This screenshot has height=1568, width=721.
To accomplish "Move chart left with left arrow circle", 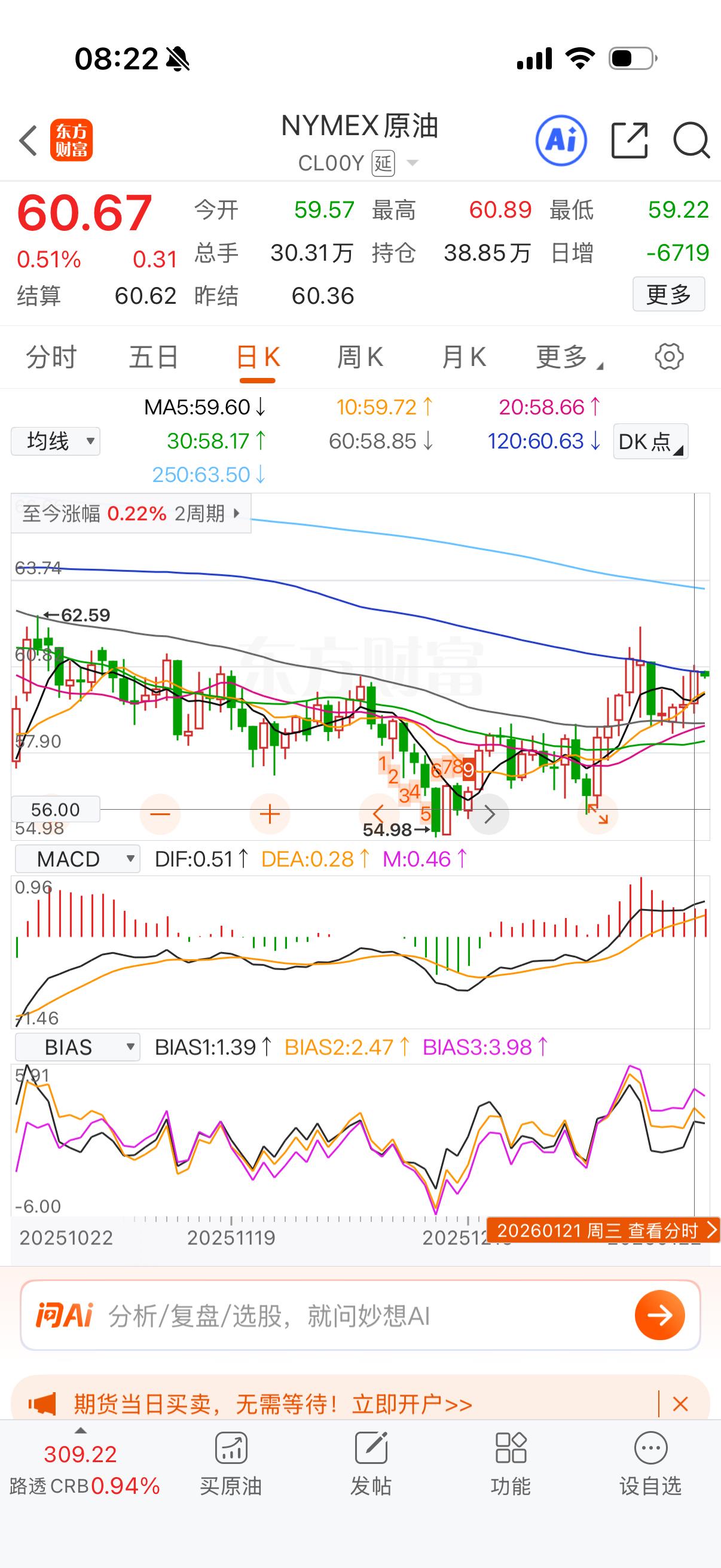I will 379,814.
